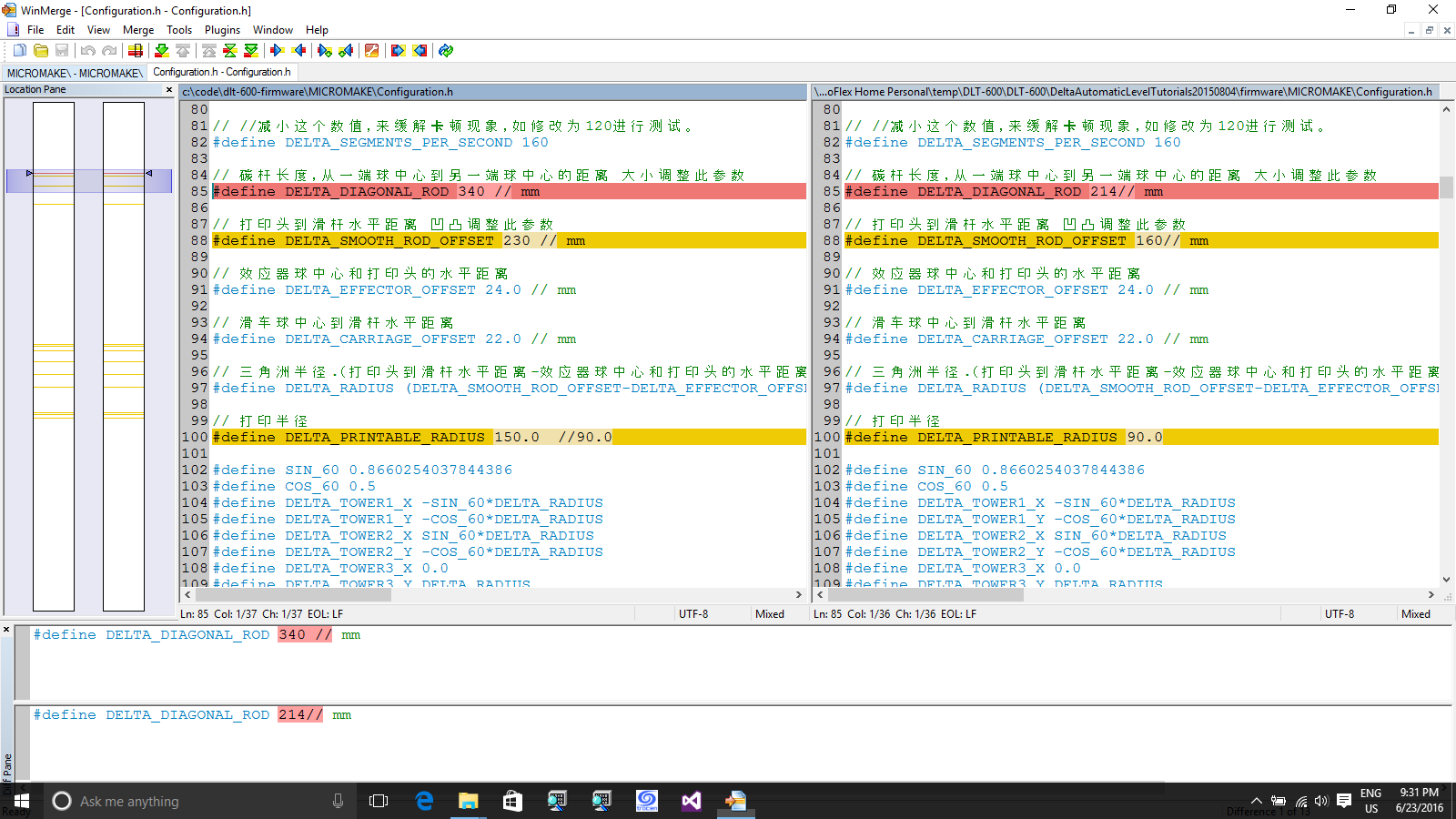Click the Select Line Difference icon
This screenshot has width=1456, height=819.
136,51
